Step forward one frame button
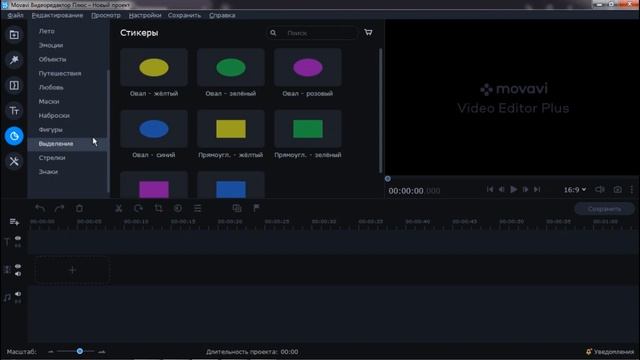640x360 pixels. coord(525,189)
